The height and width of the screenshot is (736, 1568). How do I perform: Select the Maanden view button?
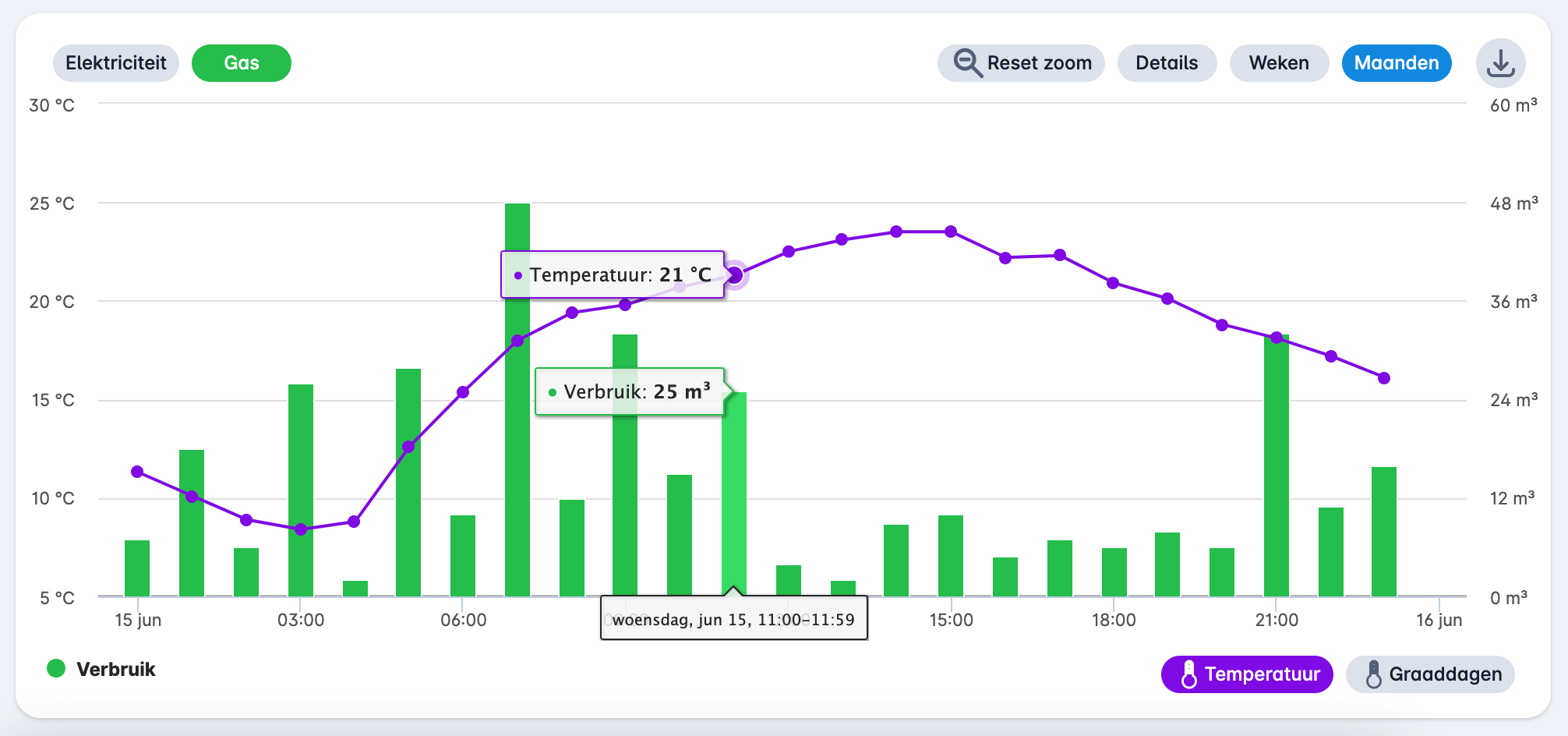point(1396,63)
